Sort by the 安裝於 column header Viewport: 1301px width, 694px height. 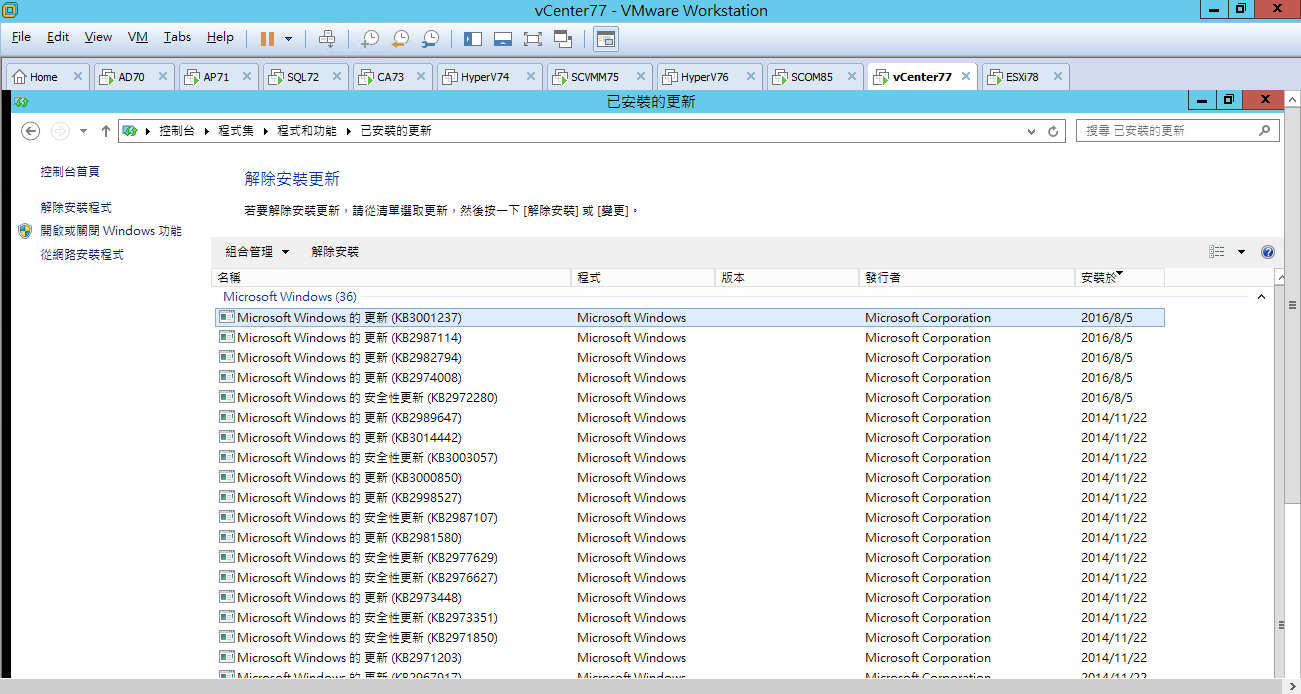point(1120,278)
